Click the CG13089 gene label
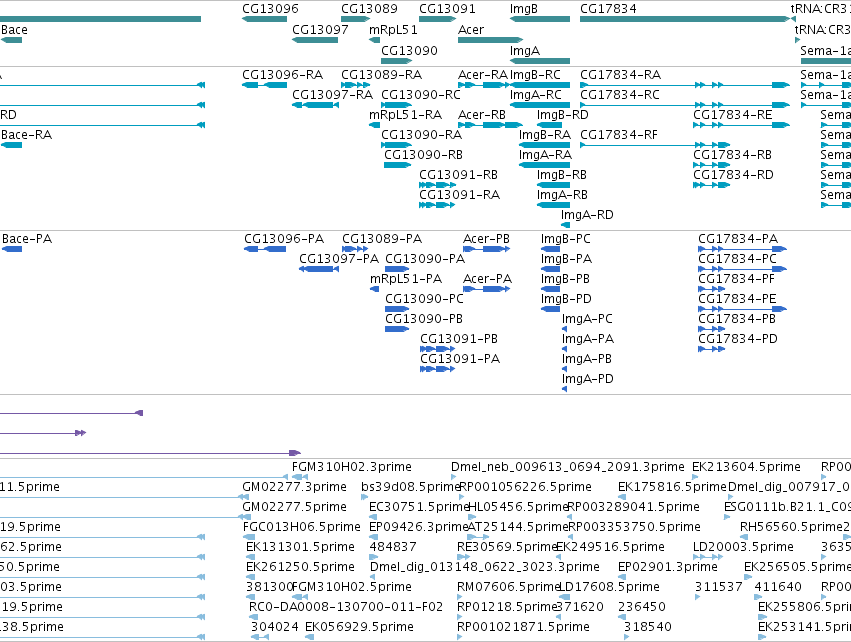 click(x=369, y=9)
